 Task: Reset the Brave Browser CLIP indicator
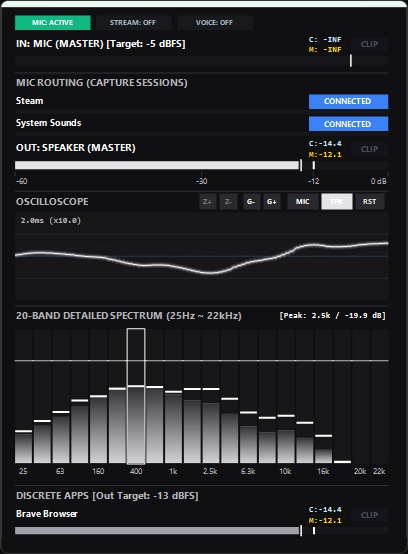pos(369,515)
